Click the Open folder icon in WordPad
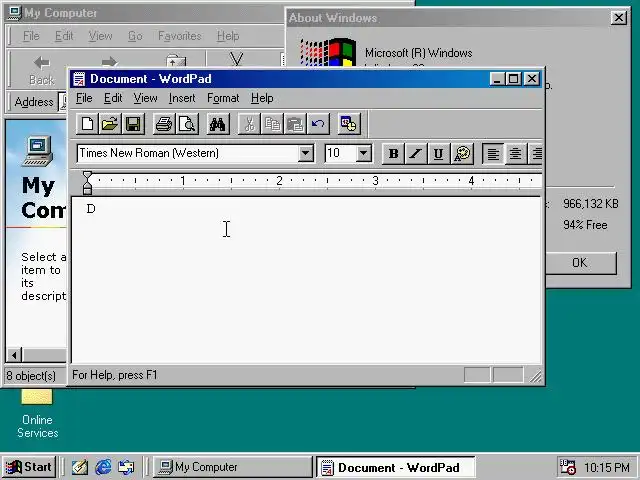 click(x=110, y=124)
